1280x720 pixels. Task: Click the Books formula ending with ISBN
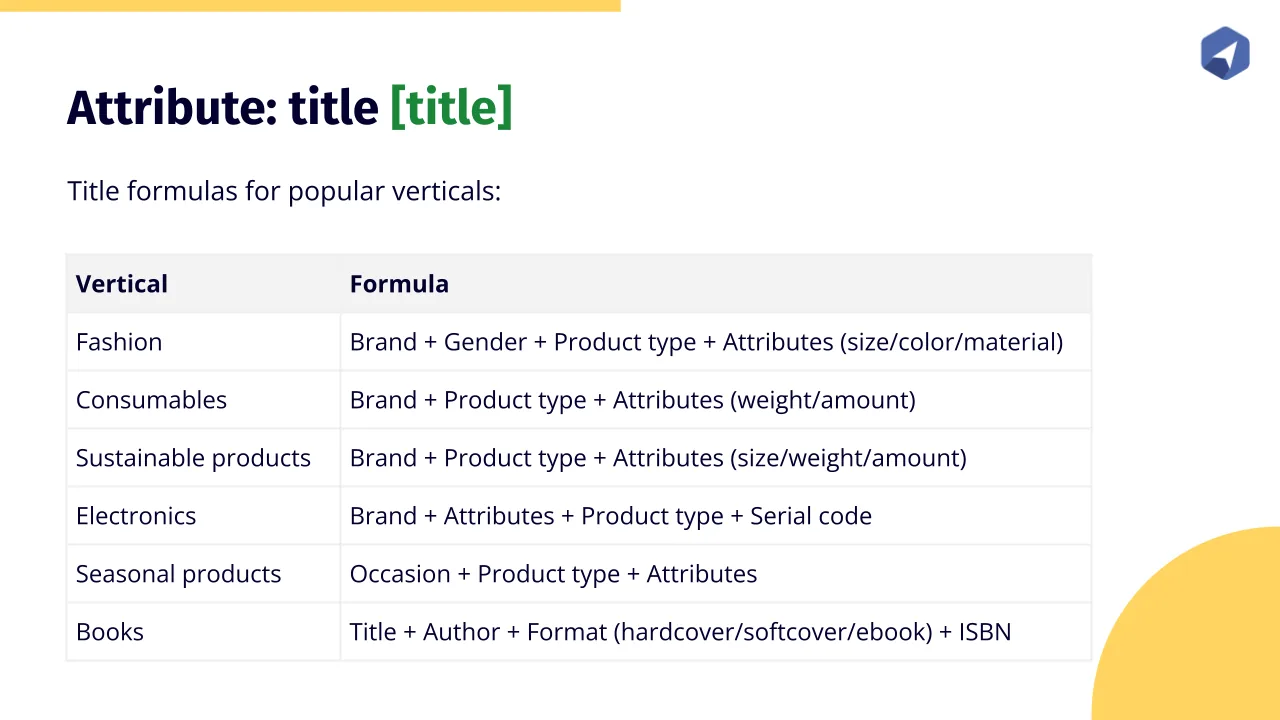[x=680, y=632]
